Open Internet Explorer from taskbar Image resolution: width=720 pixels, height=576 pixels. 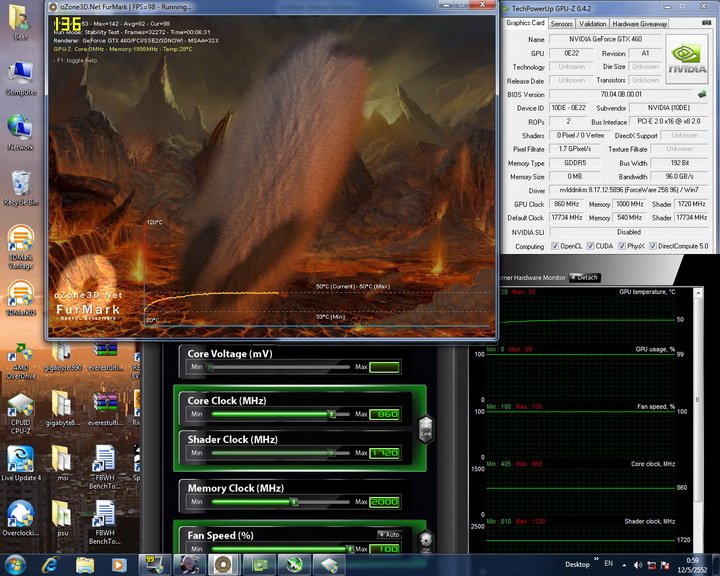click(x=50, y=565)
